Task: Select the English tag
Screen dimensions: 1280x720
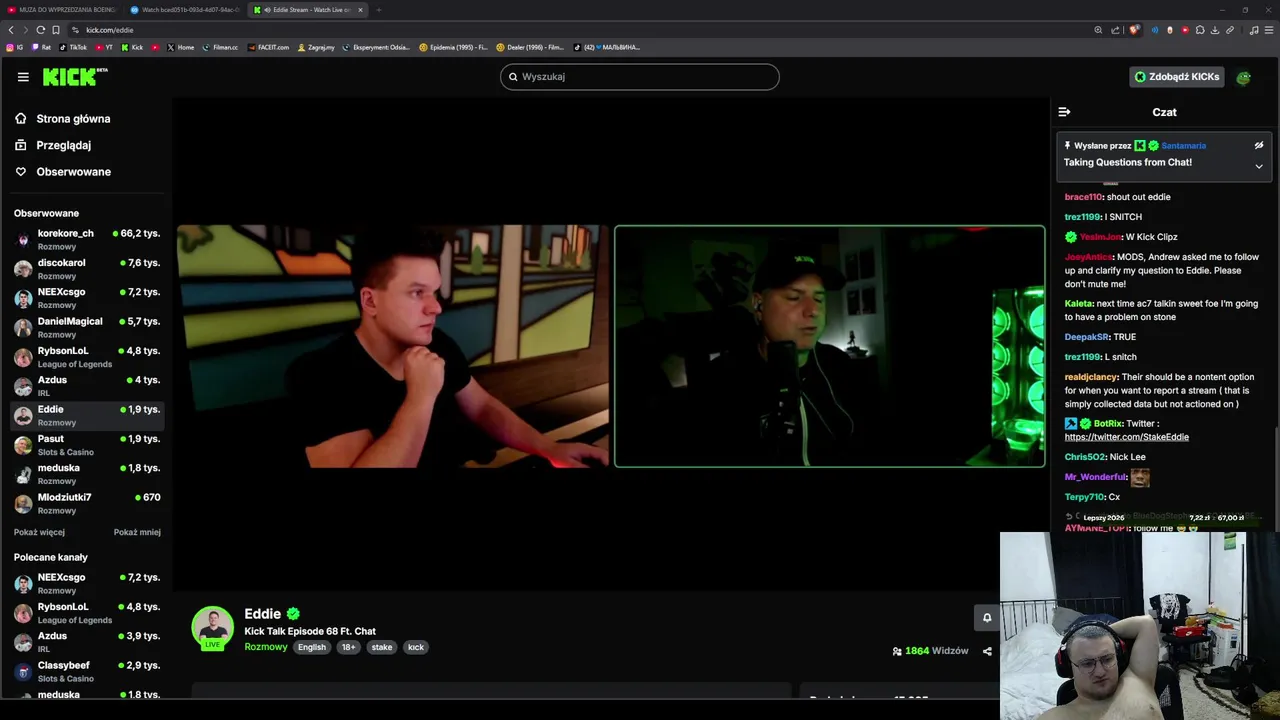Action: pyautogui.click(x=312, y=647)
